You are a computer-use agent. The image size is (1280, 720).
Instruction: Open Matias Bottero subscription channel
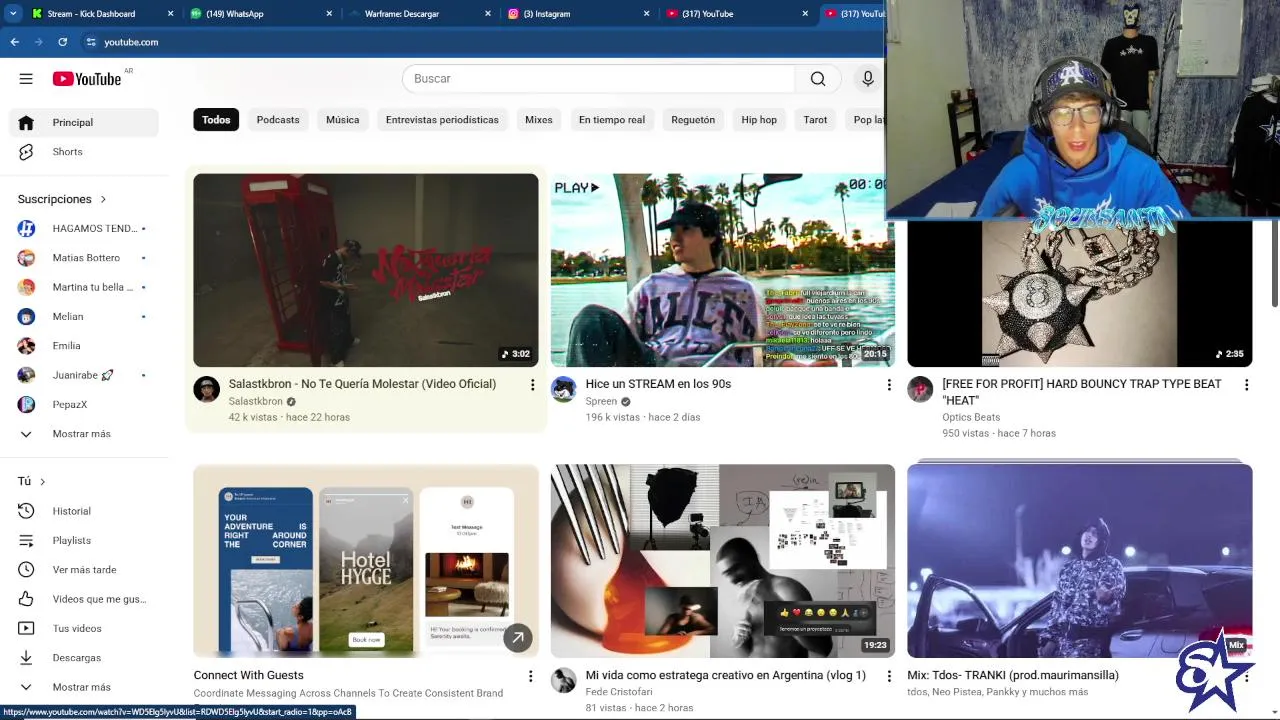pos(84,258)
